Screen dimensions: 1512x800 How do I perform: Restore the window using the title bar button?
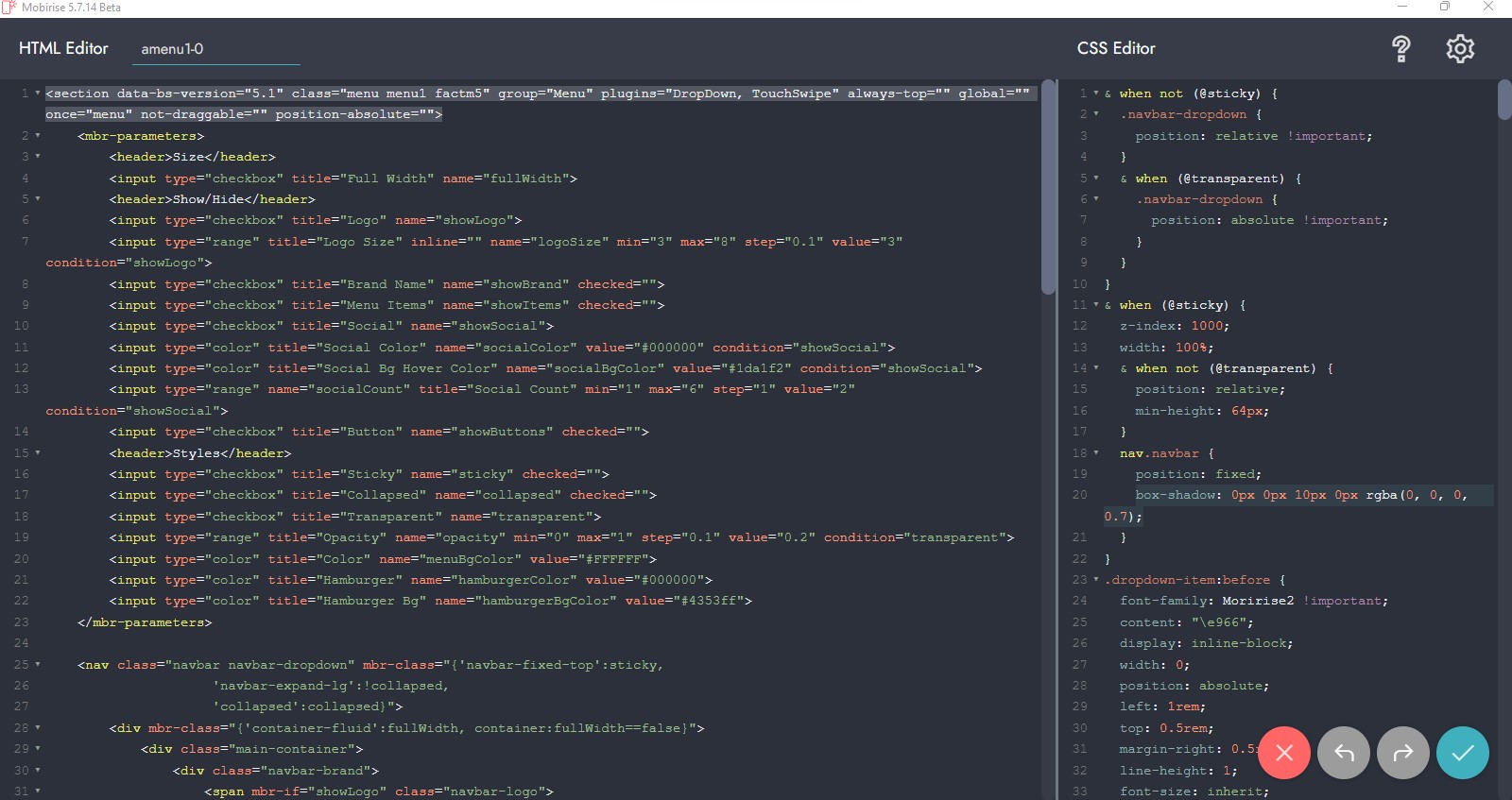[1445, 7]
